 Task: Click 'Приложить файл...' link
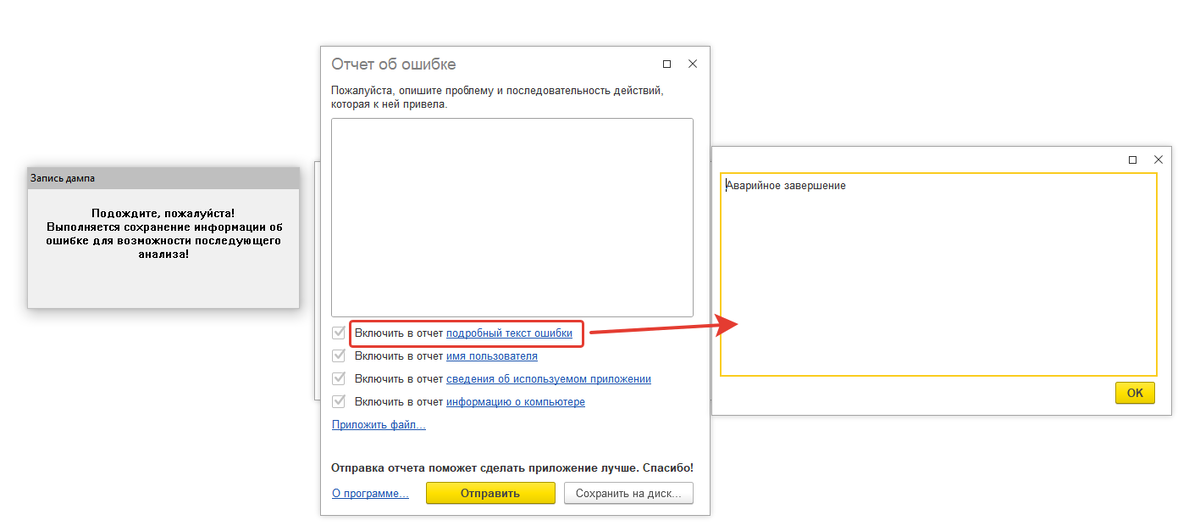(378, 425)
